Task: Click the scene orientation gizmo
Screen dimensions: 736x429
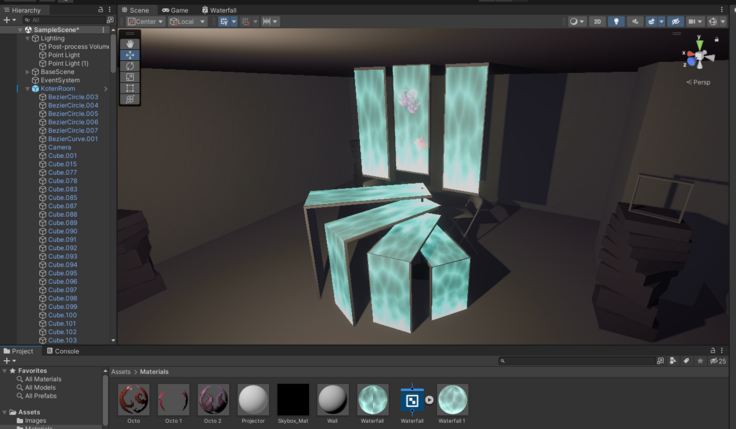Action: coord(702,55)
